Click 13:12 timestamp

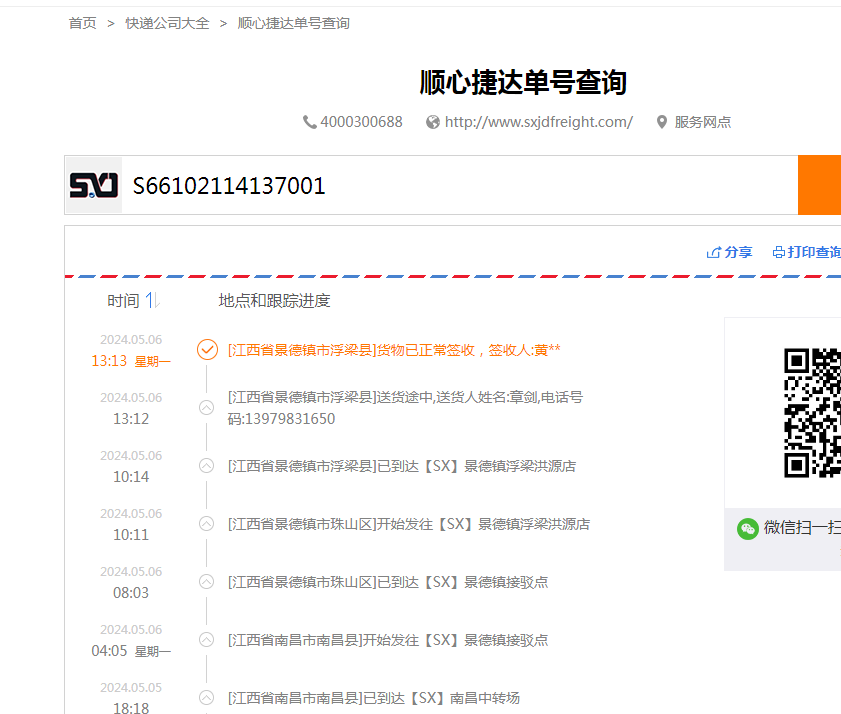click(131, 418)
